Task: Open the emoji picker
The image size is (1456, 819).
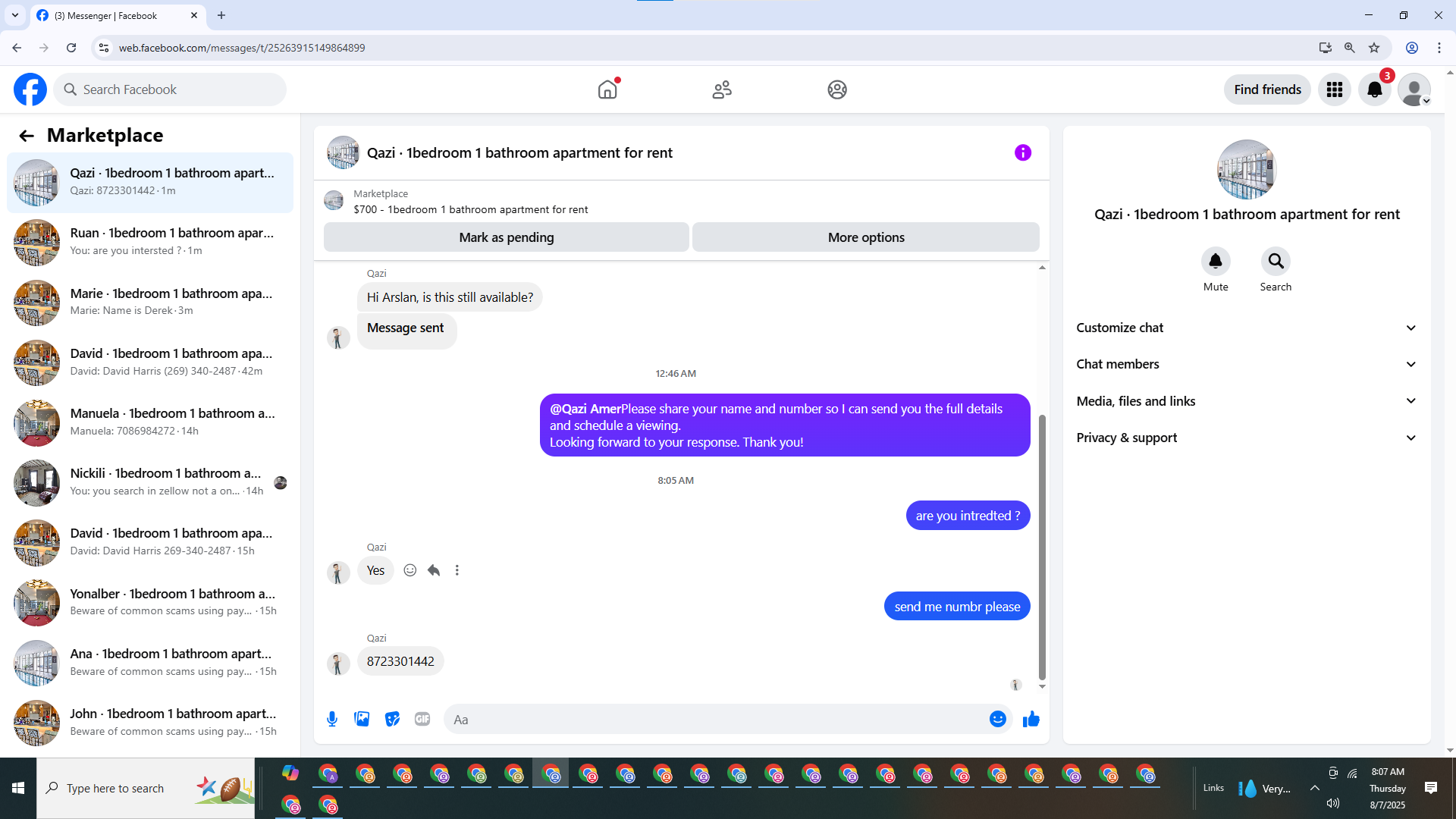Action: (x=998, y=720)
